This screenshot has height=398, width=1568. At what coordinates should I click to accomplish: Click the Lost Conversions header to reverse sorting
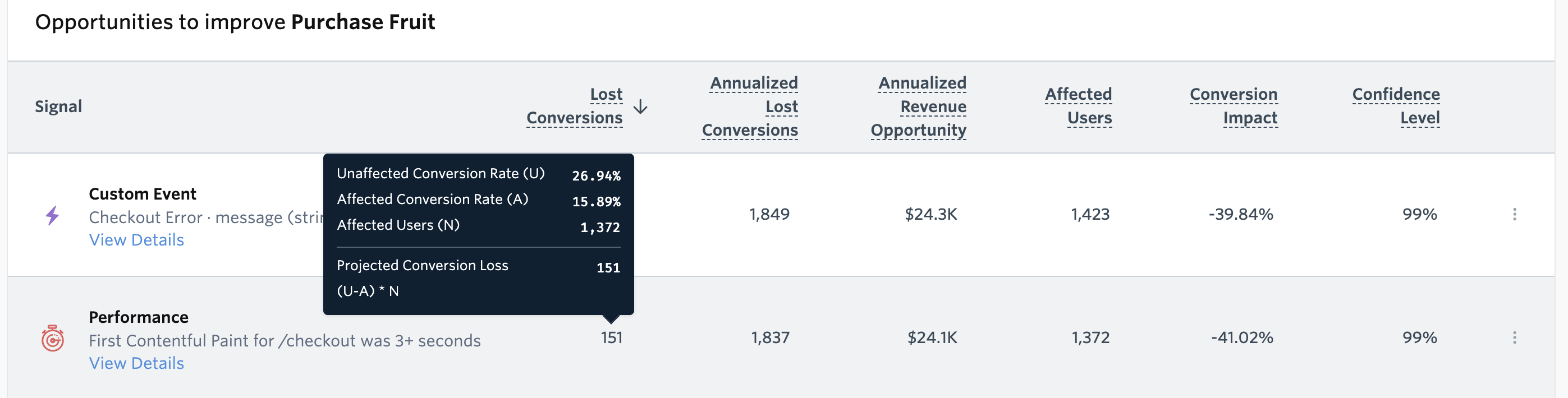(x=574, y=106)
